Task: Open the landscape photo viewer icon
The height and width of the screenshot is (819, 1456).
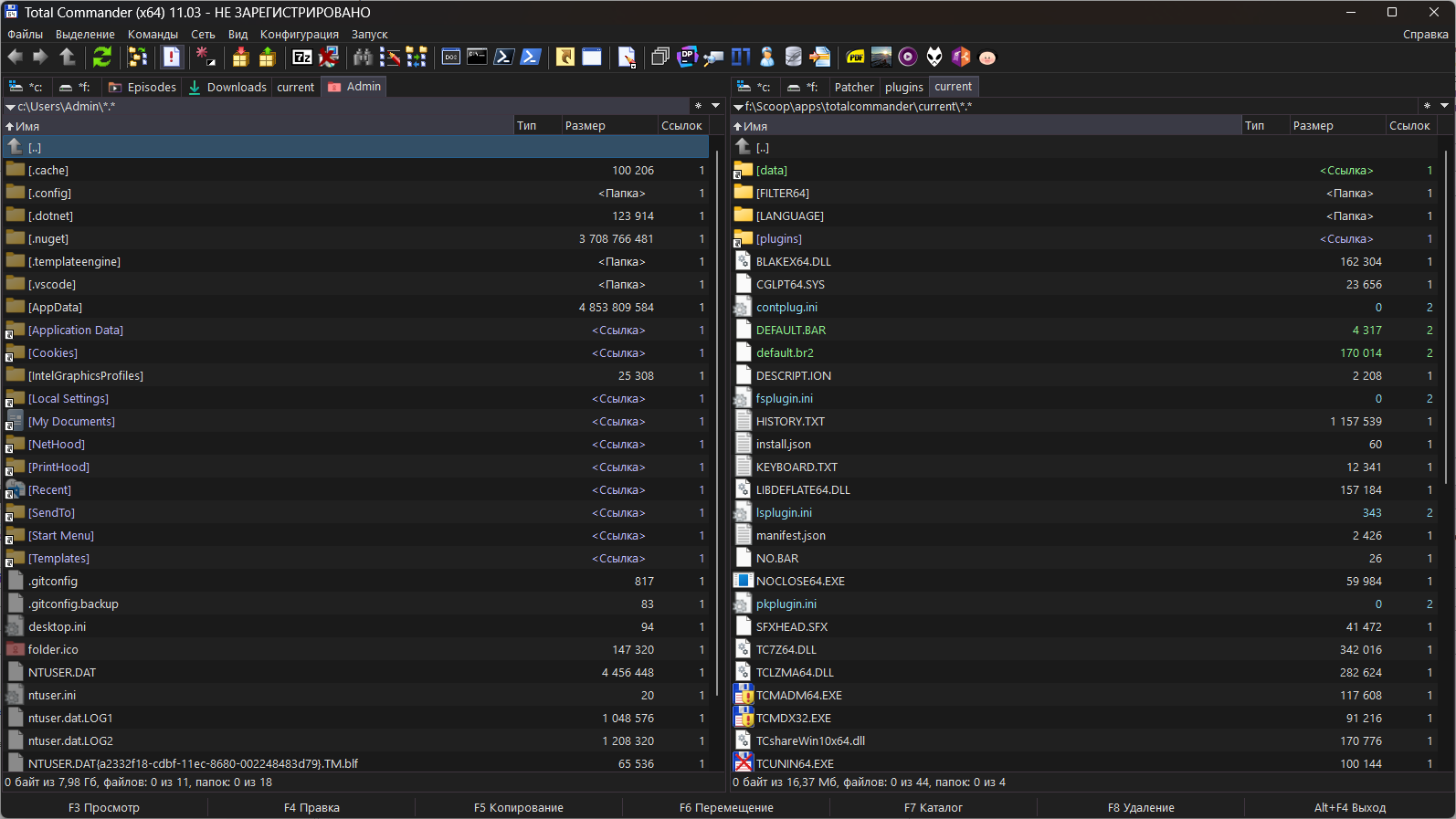Action: pos(881,57)
